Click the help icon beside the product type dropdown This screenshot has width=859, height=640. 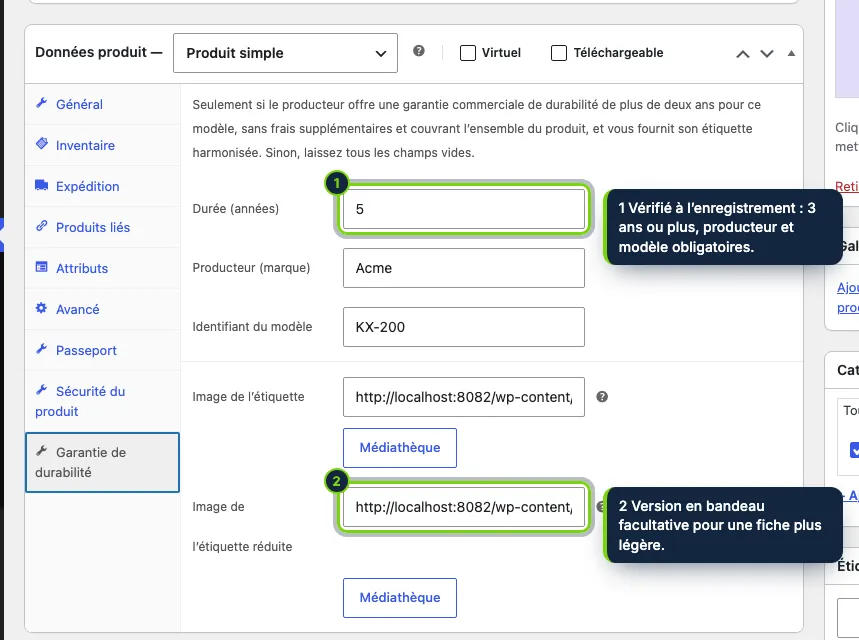tap(419, 51)
